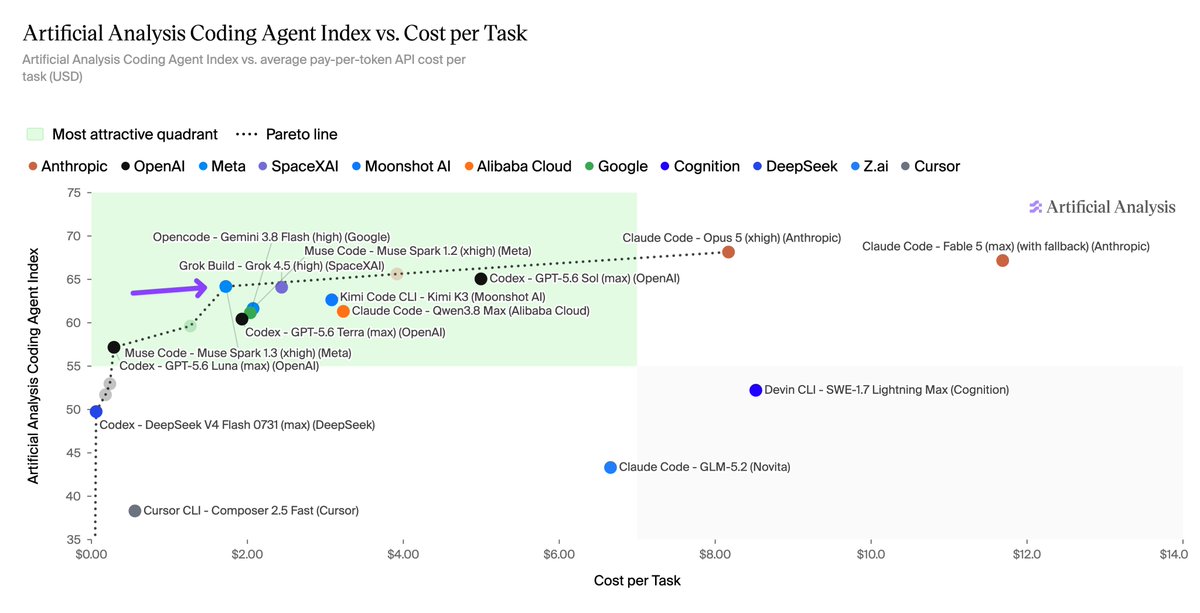The image size is (1200, 613).
Task: Click the 'Grok Build - Grok 4.5' label
Action: point(281,265)
